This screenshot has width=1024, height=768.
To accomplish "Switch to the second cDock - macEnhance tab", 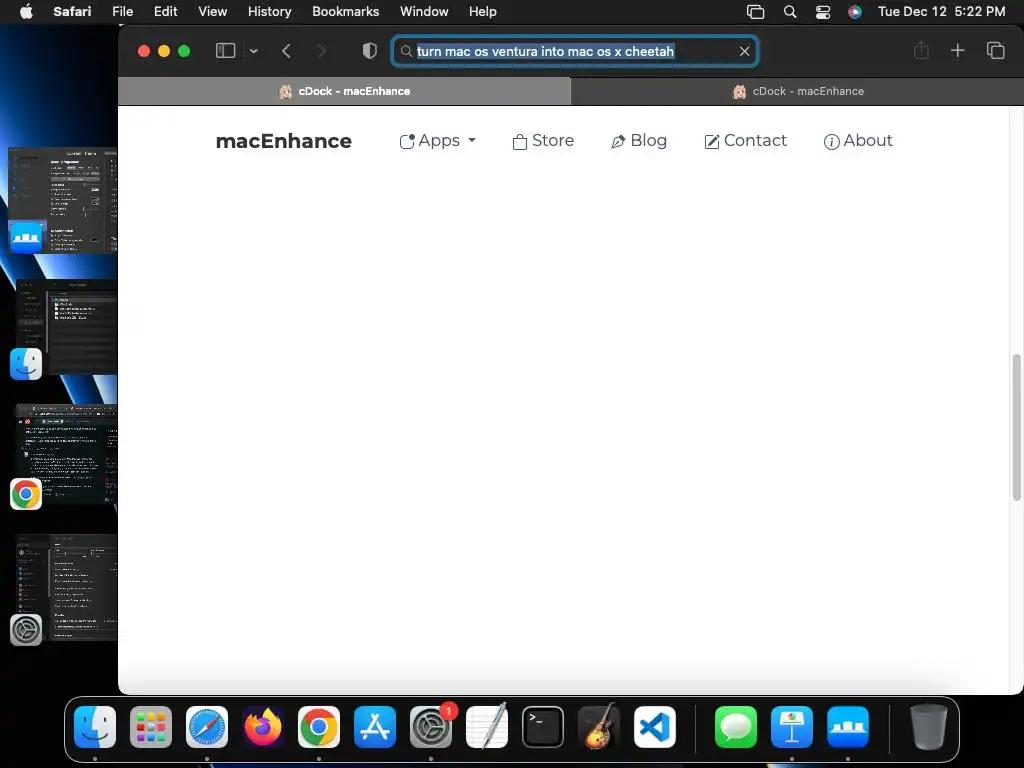I will (797, 91).
